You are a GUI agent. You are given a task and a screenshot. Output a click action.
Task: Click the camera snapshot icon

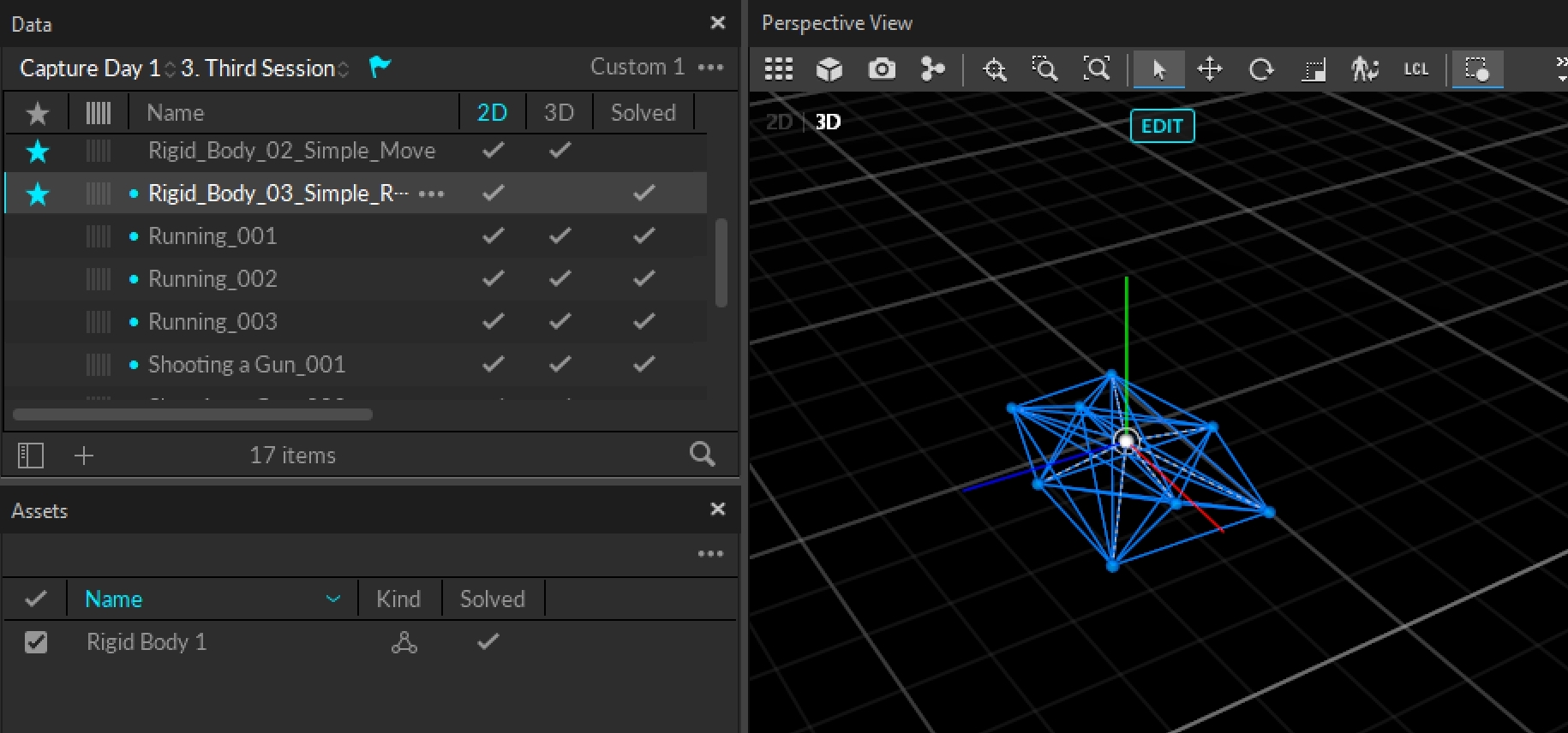881,69
